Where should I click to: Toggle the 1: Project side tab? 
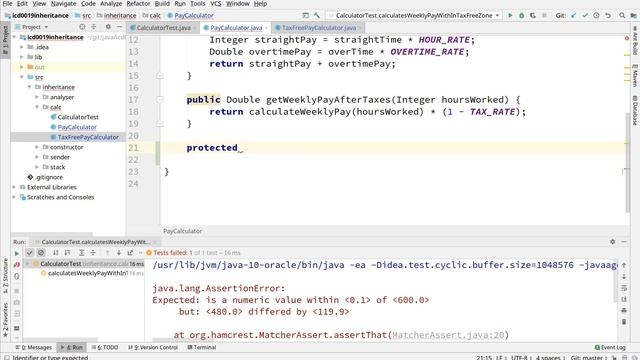(5, 40)
